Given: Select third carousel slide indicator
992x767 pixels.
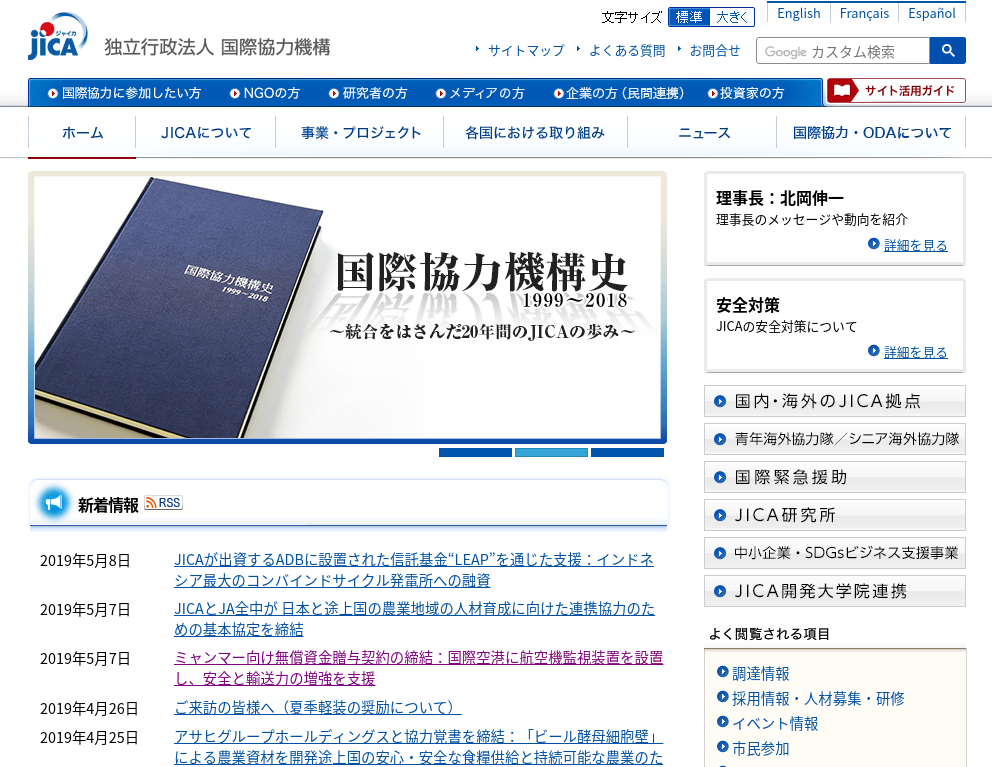Looking at the screenshot, I should click(x=627, y=452).
